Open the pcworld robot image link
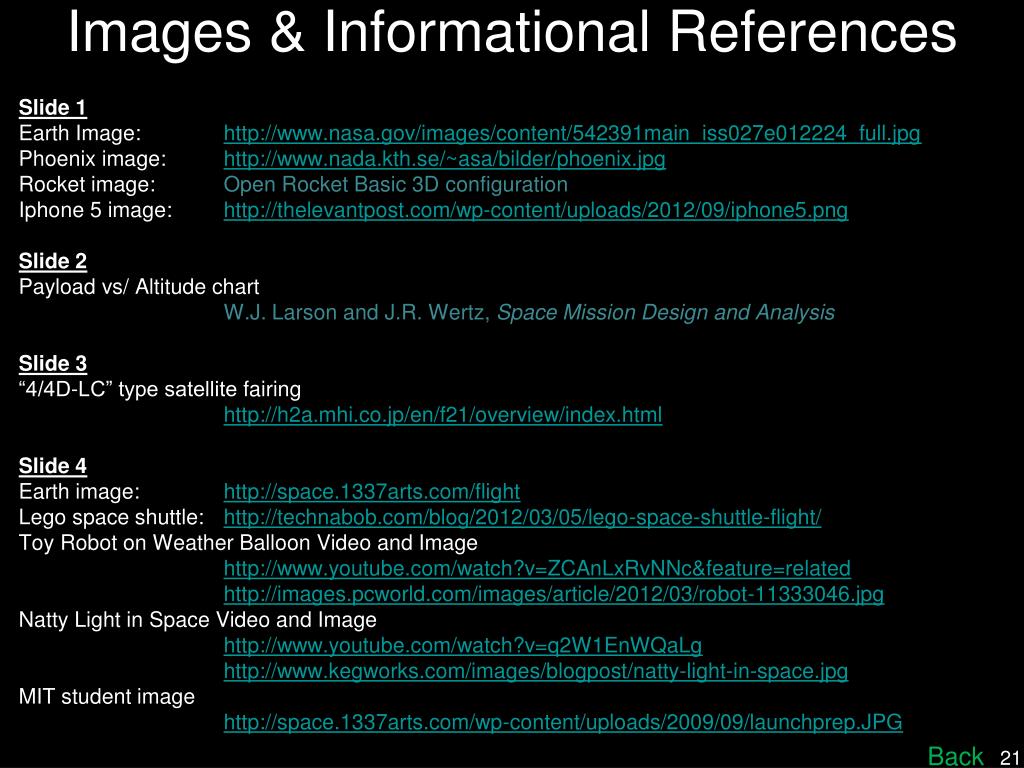1024x768 pixels. 554,594
